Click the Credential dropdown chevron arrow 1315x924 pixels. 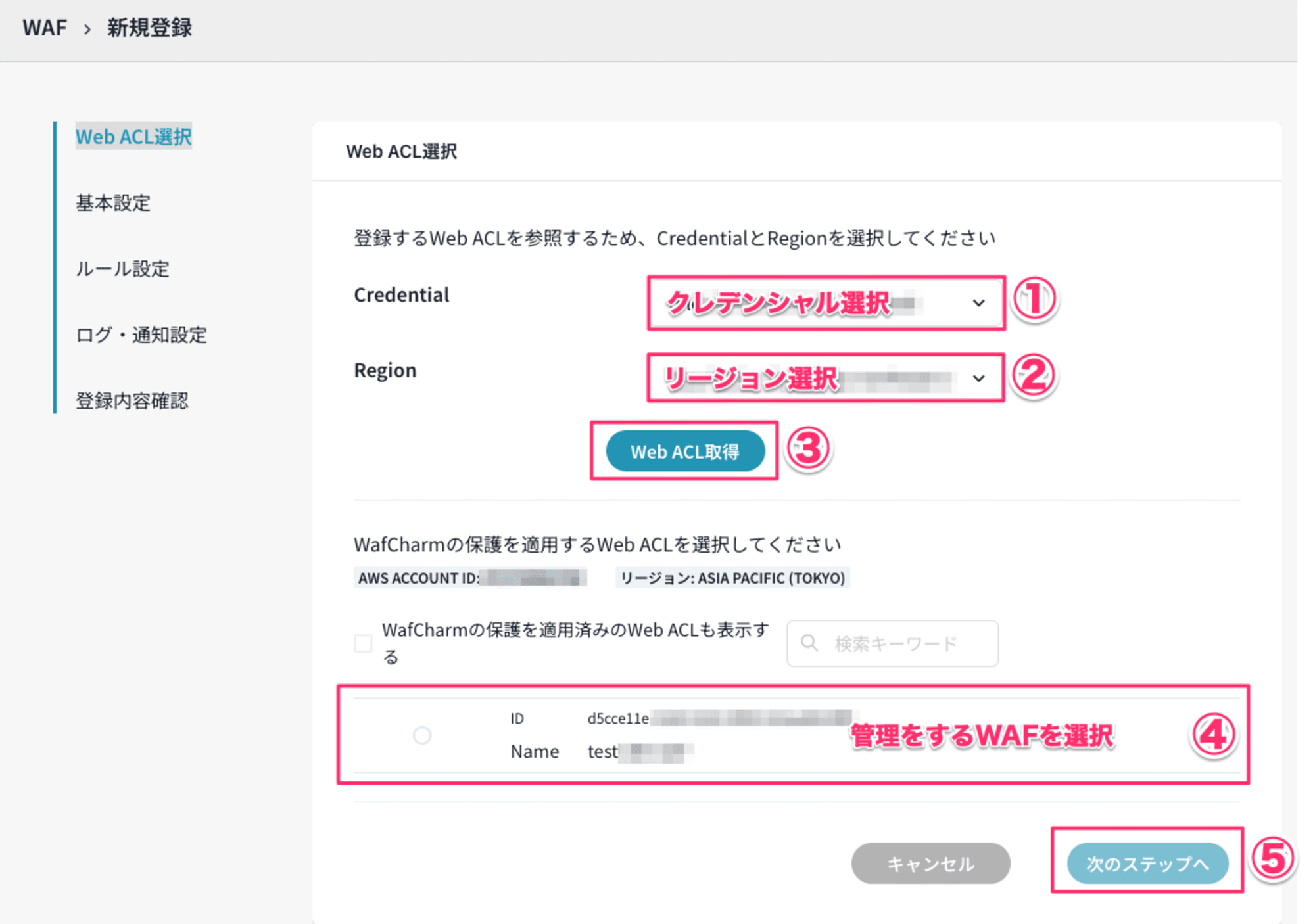[x=978, y=303]
